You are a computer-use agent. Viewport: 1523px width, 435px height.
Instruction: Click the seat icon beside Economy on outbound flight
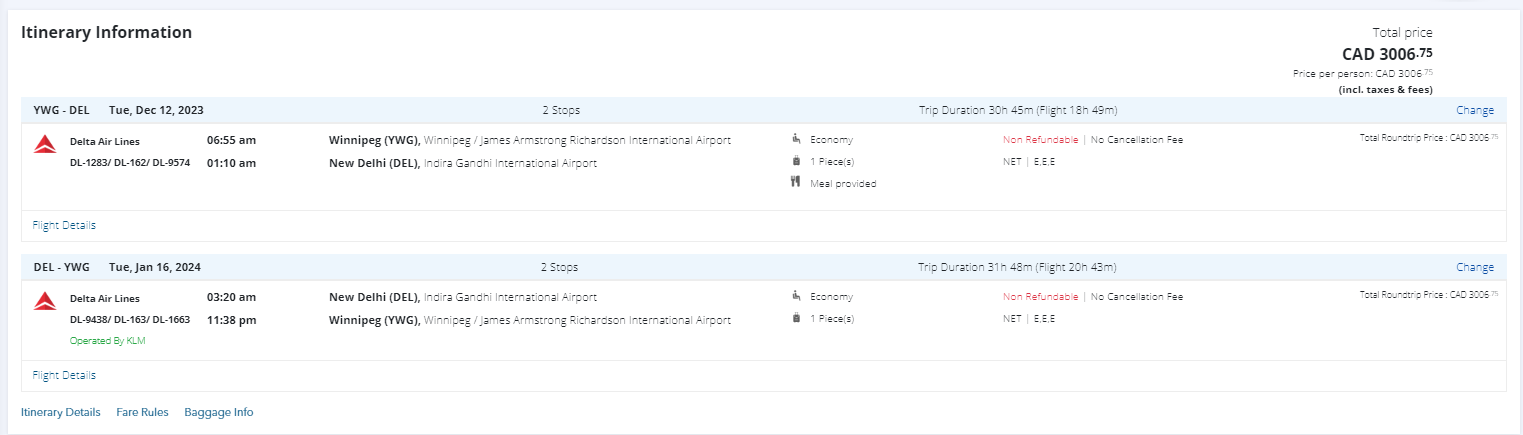pos(796,139)
